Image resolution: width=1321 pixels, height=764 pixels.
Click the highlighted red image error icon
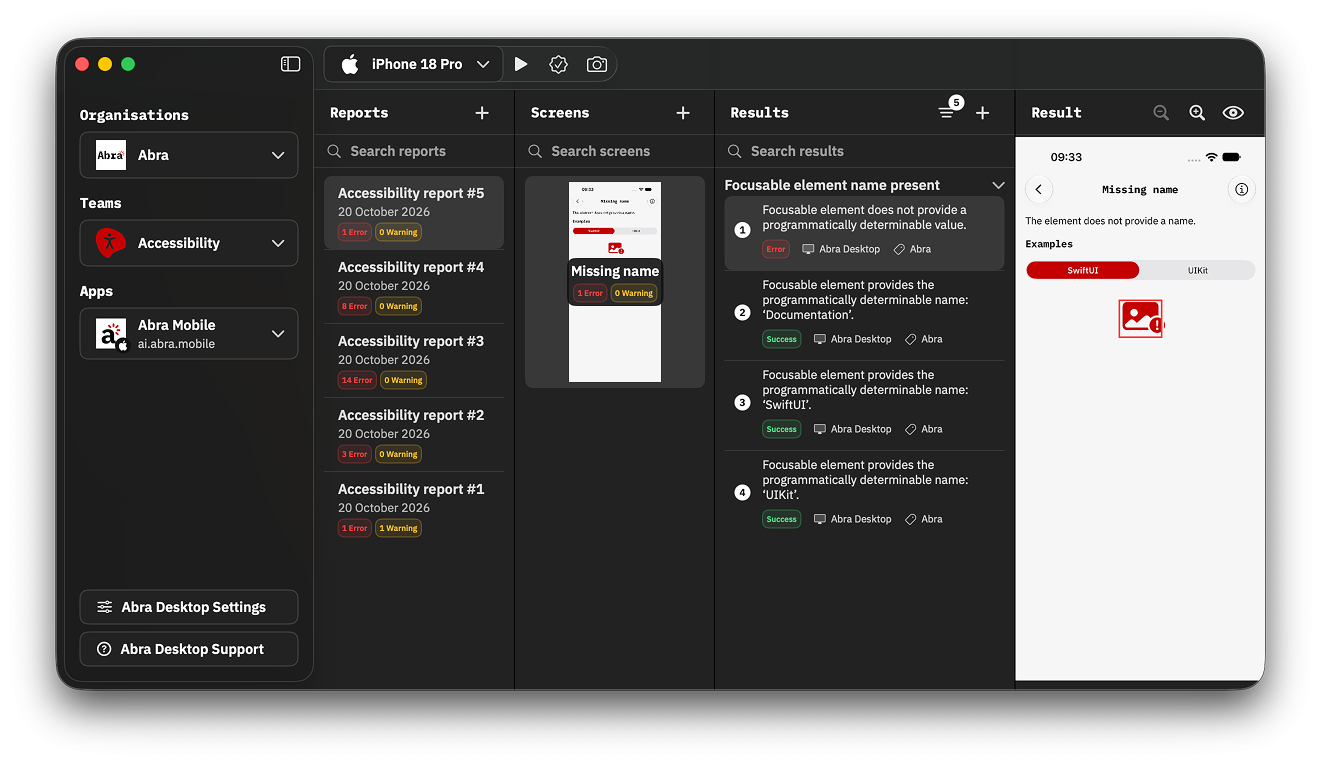(x=1140, y=319)
